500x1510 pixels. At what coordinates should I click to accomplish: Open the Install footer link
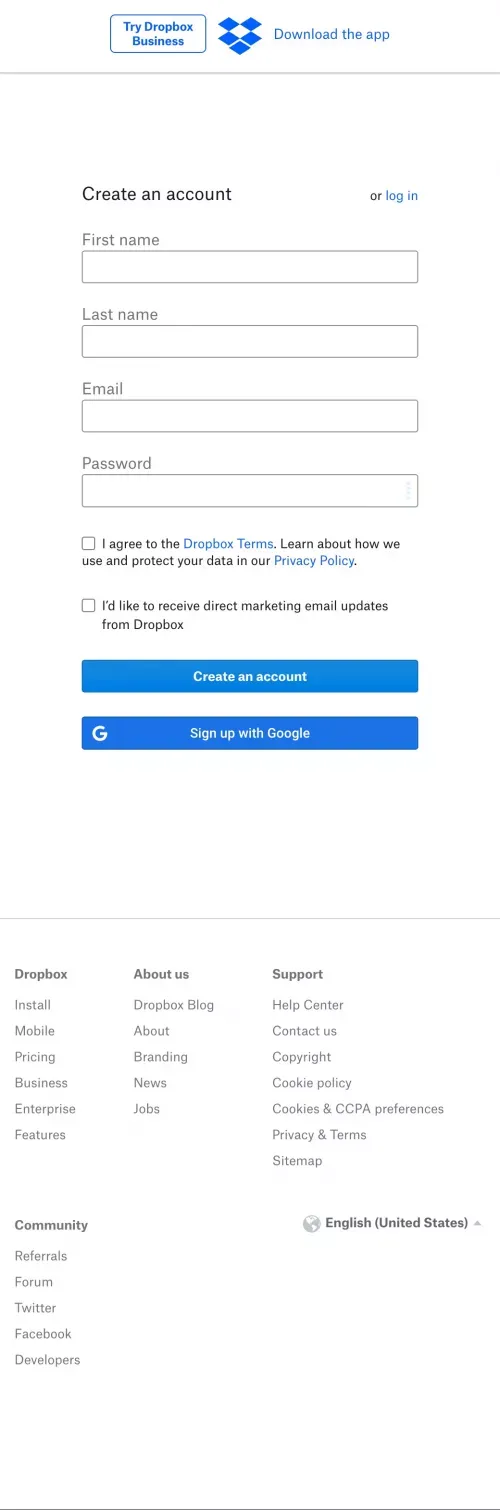click(33, 1005)
